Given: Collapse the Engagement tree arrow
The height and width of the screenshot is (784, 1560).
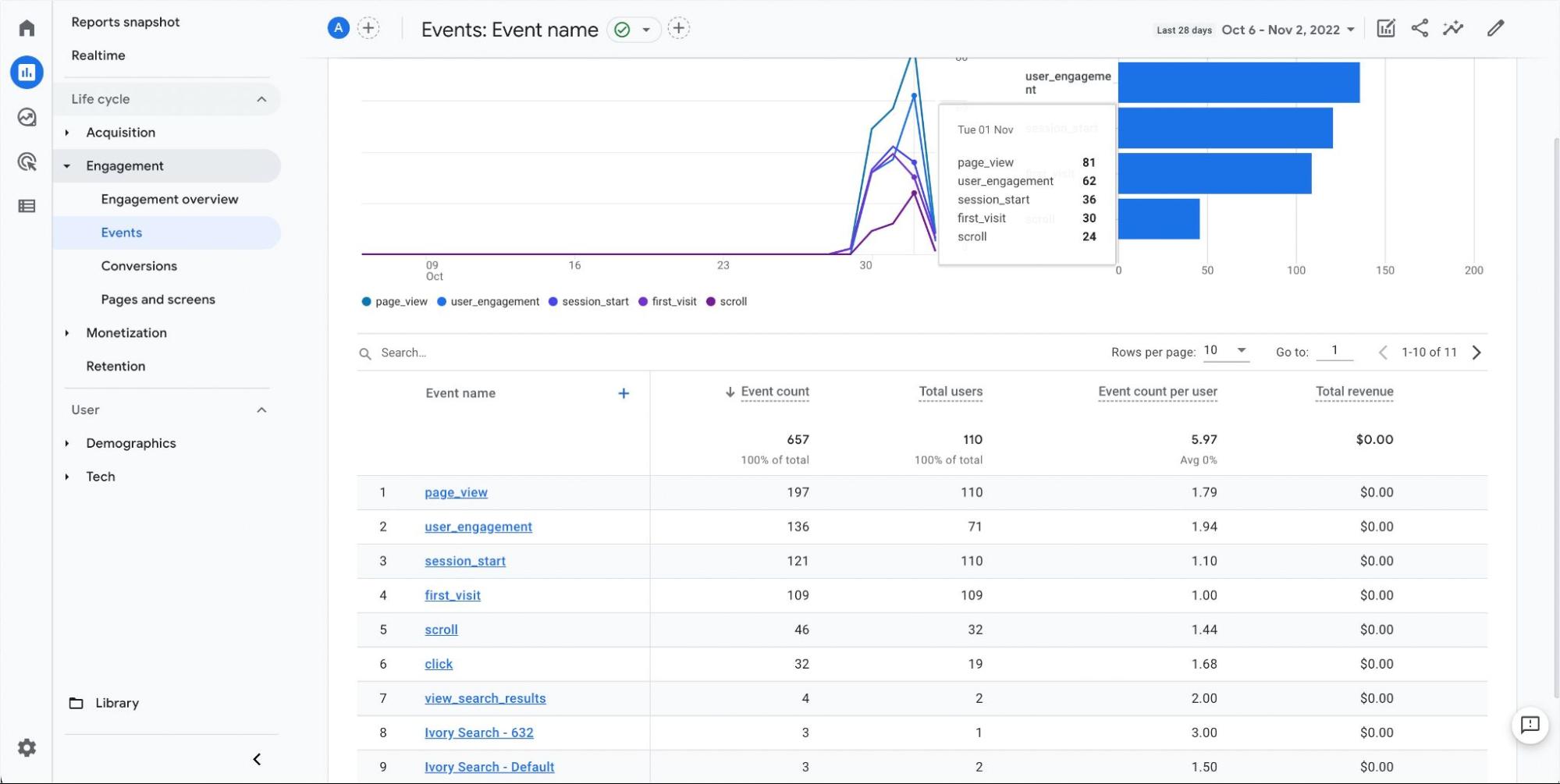Looking at the screenshot, I should pyautogui.click(x=67, y=166).
